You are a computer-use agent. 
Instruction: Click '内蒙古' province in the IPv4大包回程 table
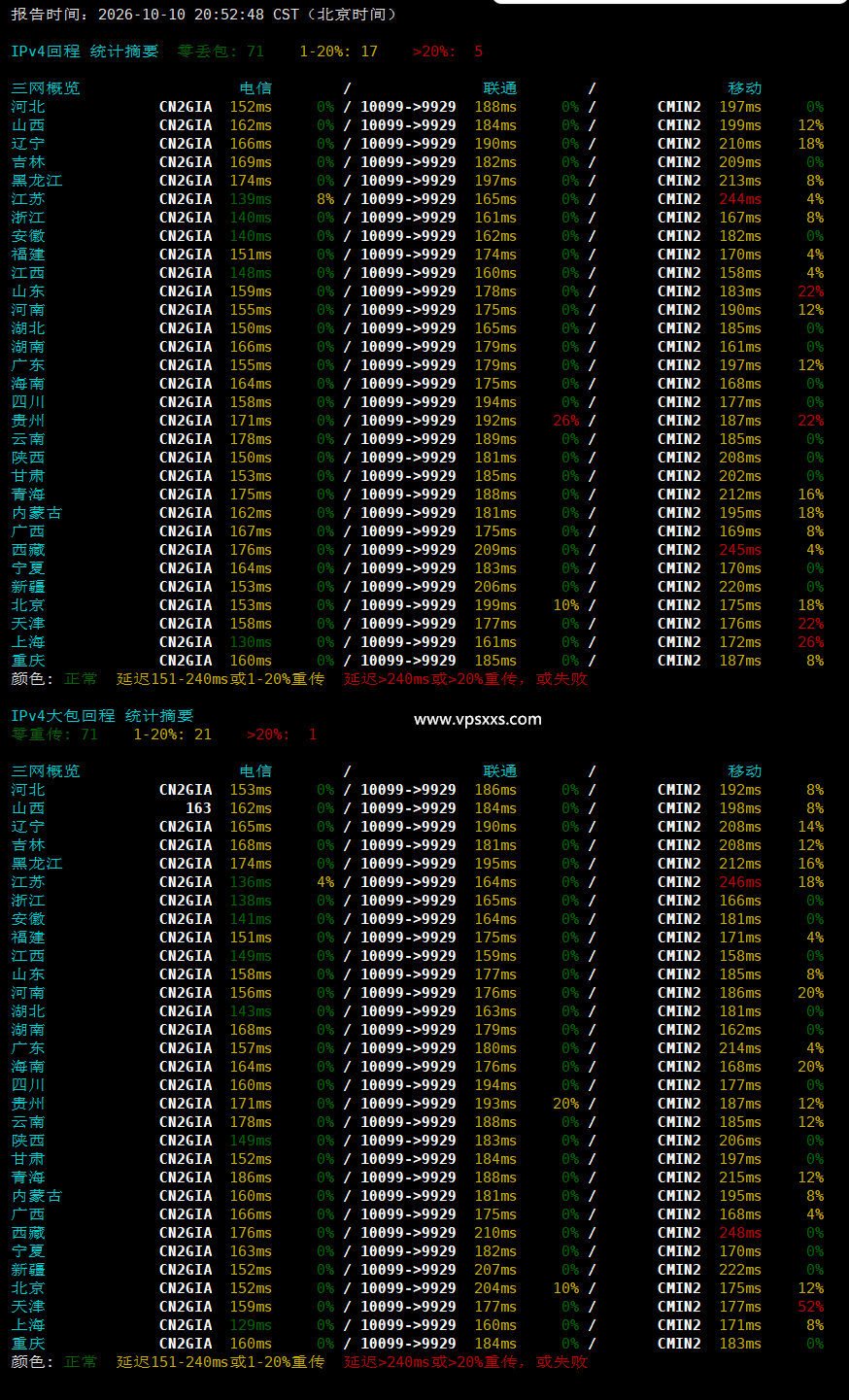click(37, 1196)
